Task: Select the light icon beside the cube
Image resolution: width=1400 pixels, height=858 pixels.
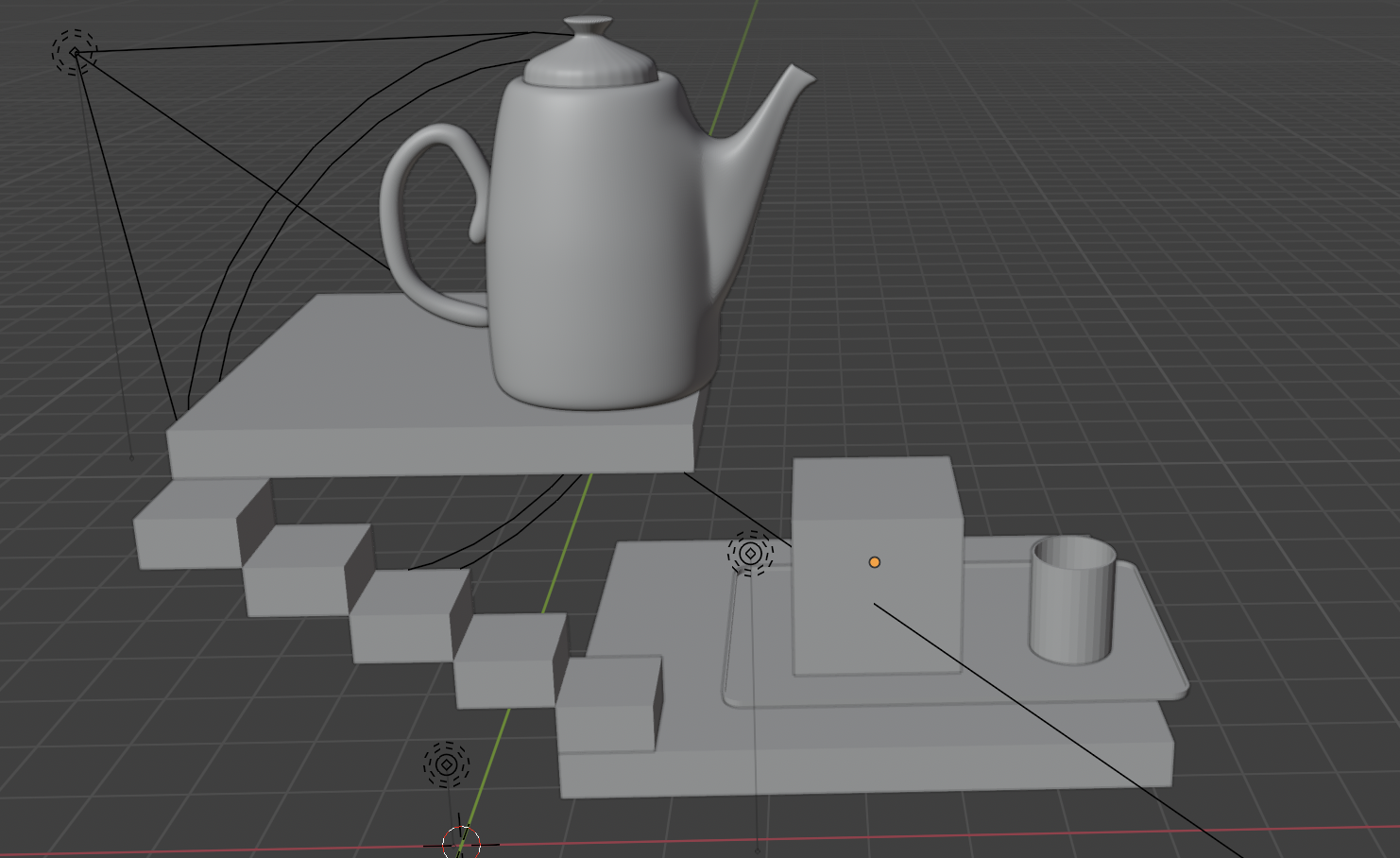Action: click(751, 554)
